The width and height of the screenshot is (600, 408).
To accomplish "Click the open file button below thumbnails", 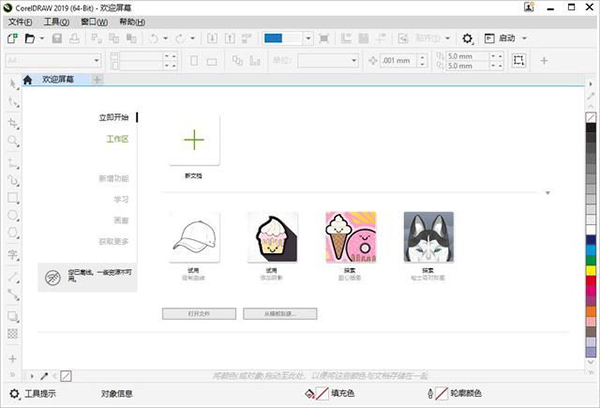I will pos(199,314).
